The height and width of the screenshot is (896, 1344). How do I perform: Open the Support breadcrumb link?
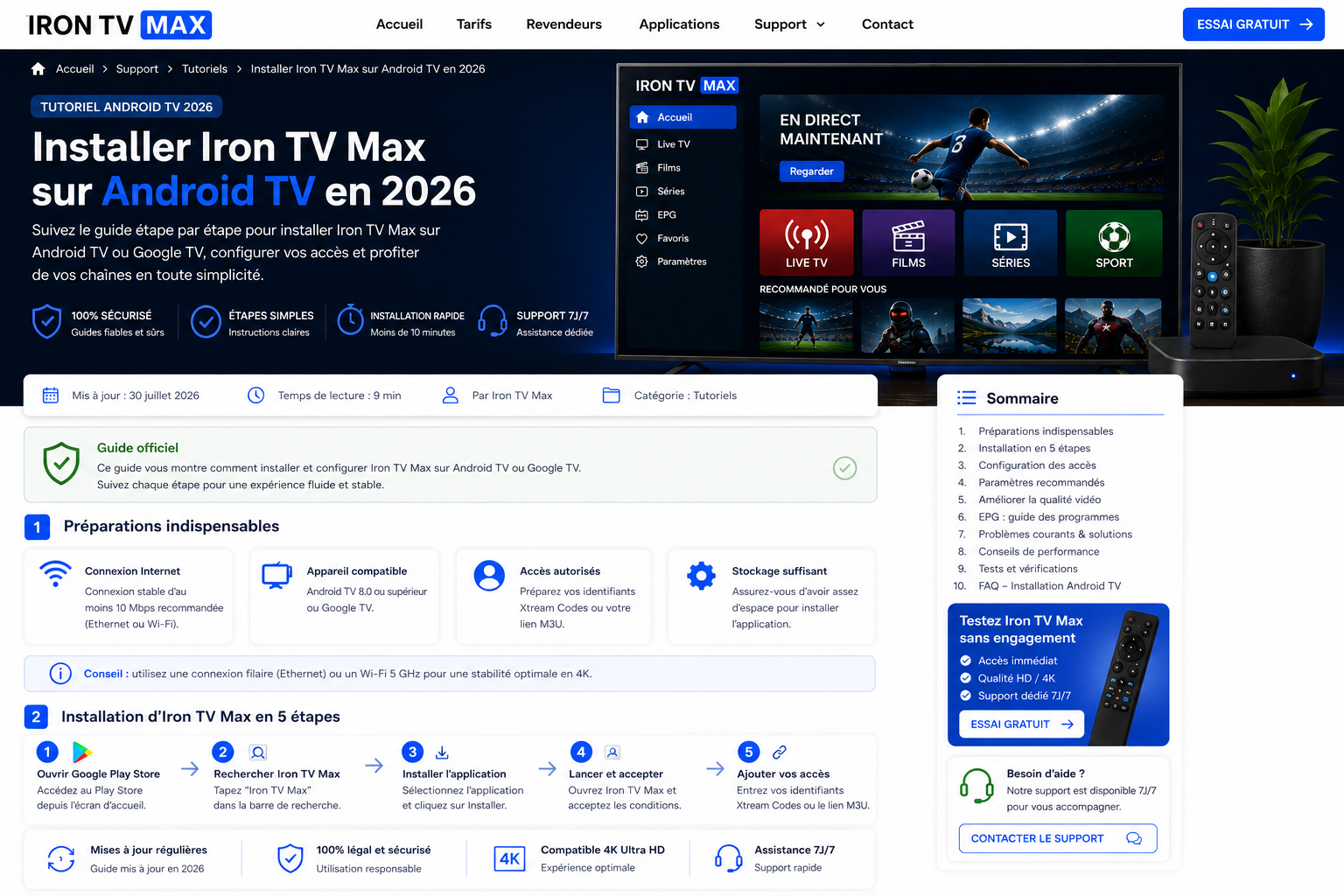[x=137, y=69]
